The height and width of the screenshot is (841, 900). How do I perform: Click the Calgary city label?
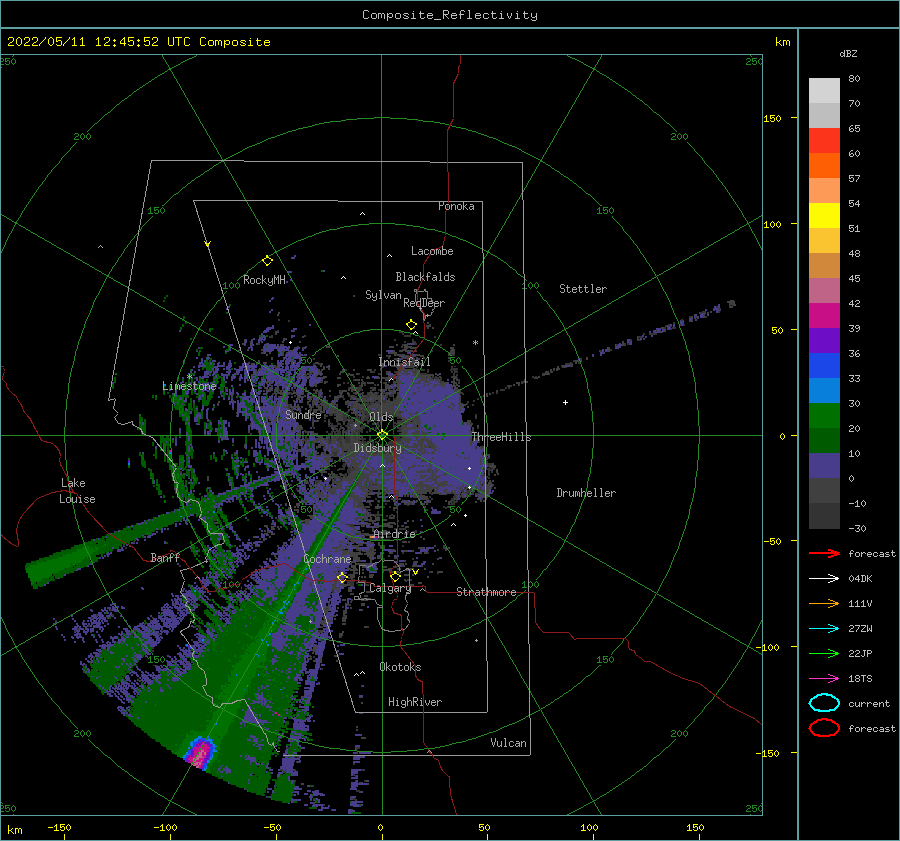pyautogui.click(x=390, y=588)
